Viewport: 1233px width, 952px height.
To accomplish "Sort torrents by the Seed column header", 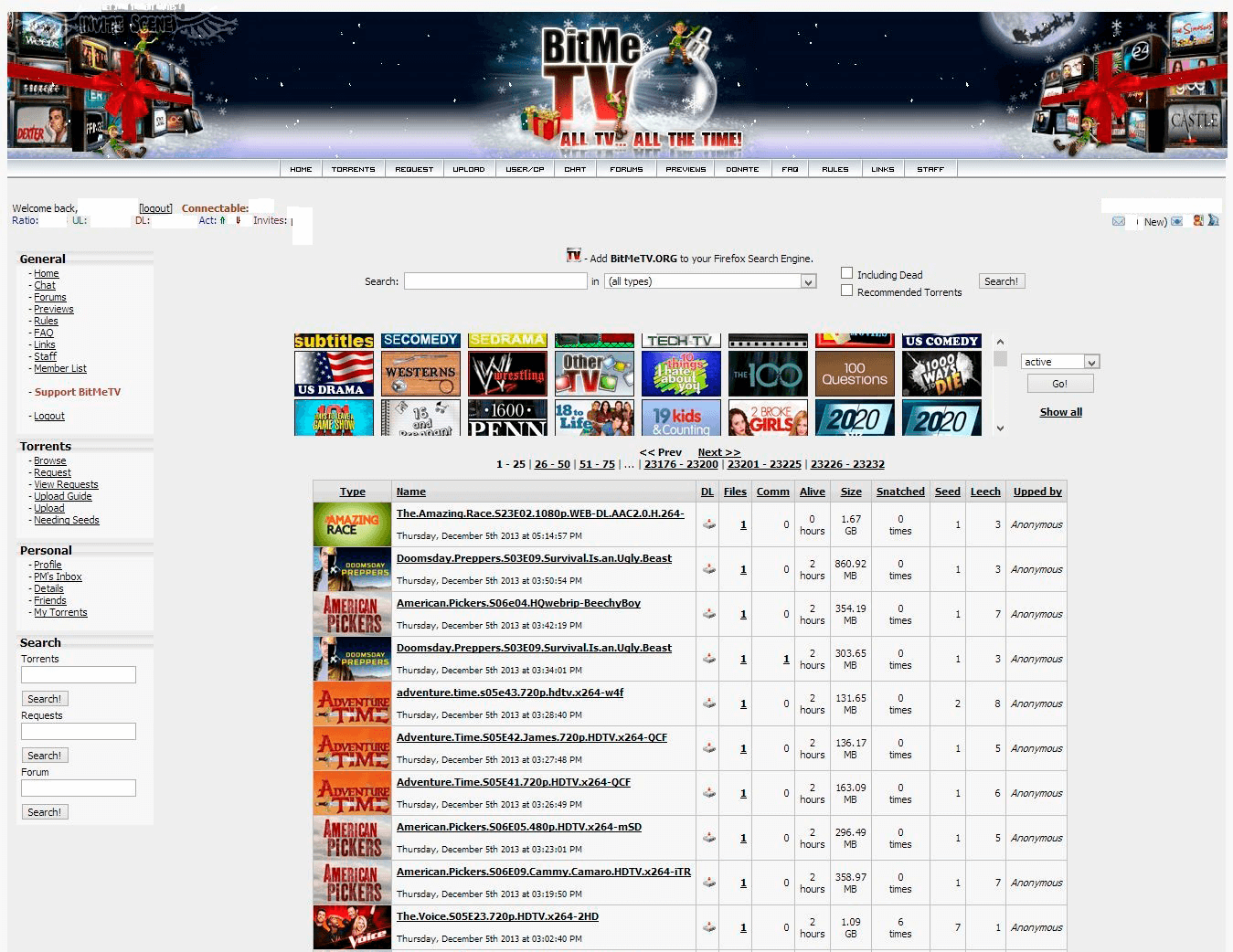I will coord(948,492).
